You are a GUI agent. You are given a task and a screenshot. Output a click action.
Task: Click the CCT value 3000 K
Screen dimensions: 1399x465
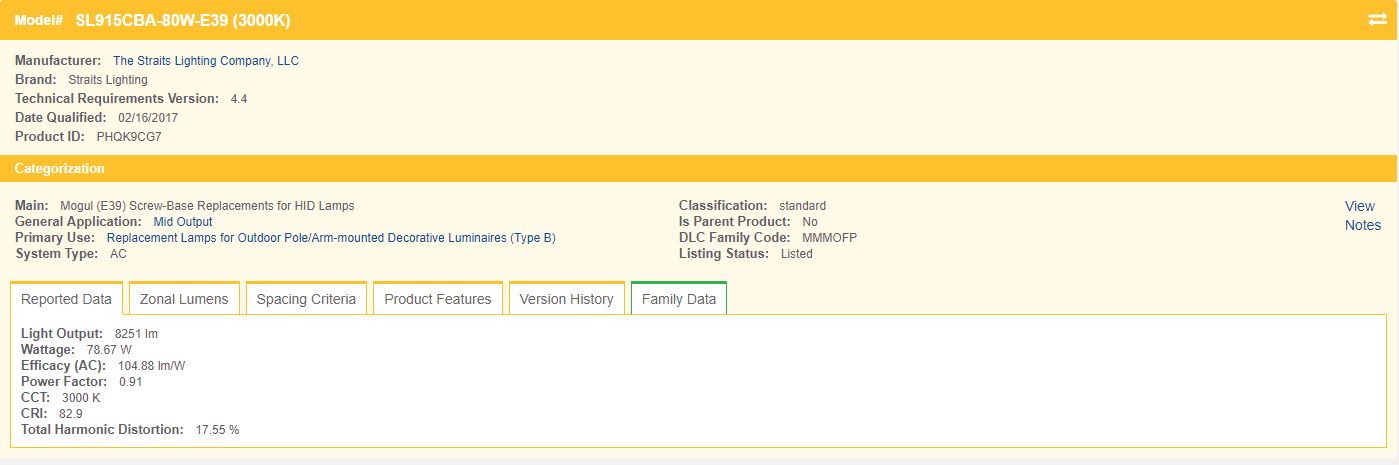(x=81, y=398)
